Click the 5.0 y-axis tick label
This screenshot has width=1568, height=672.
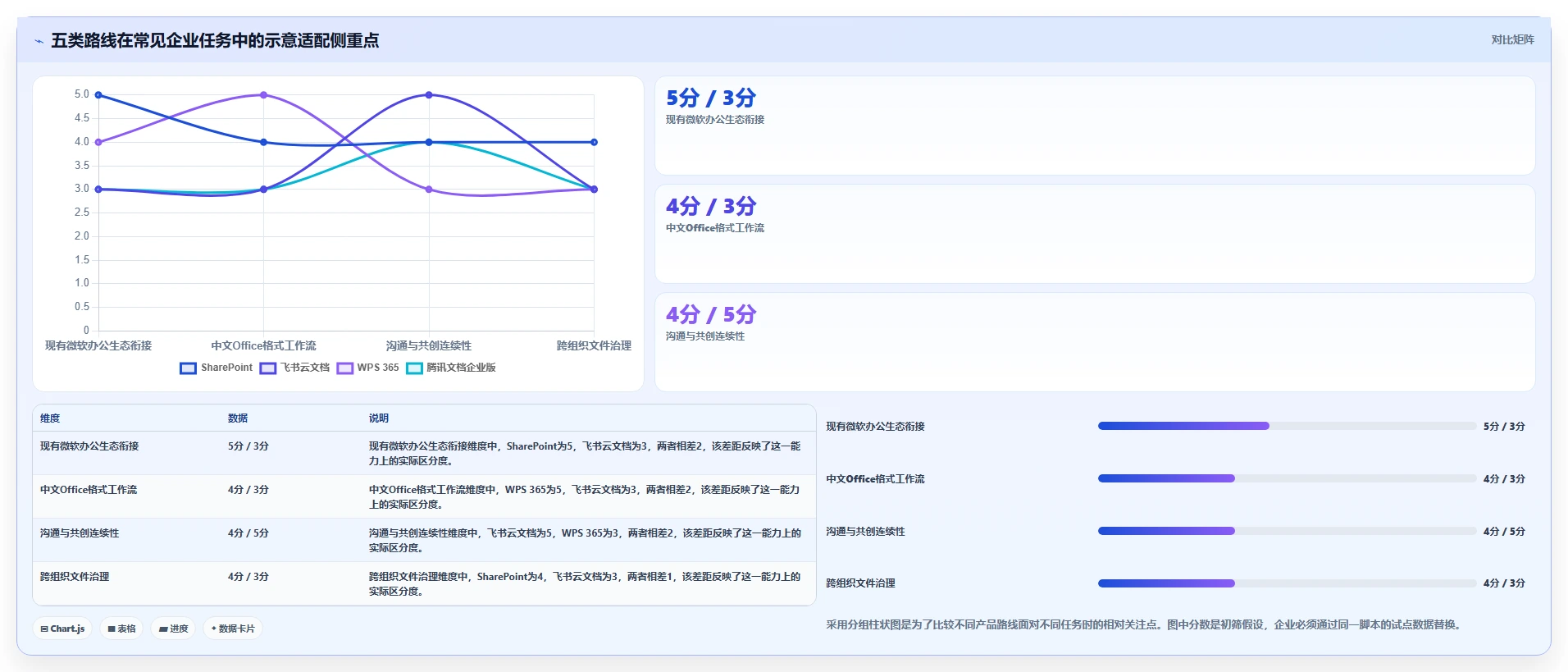point(81,94)
